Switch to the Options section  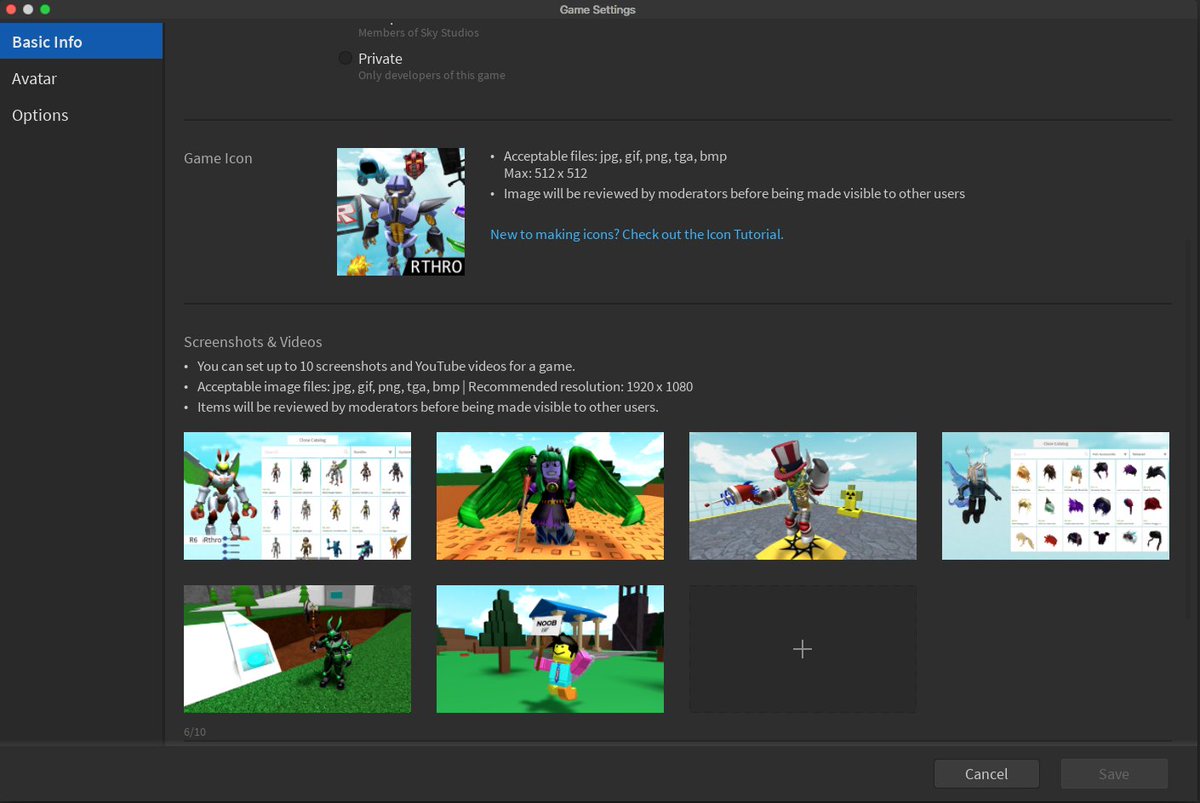point(40,115)
